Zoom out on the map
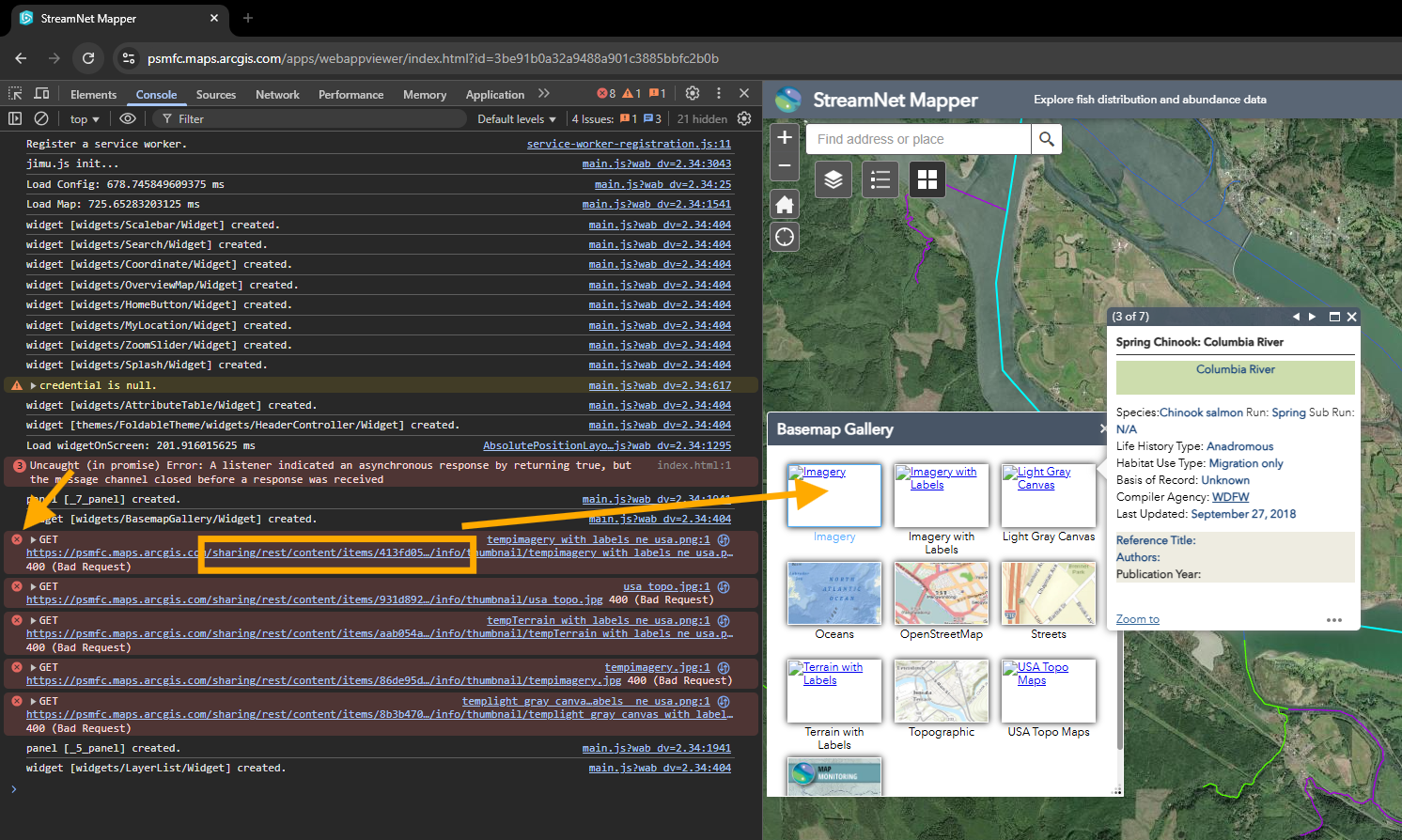 785,165
